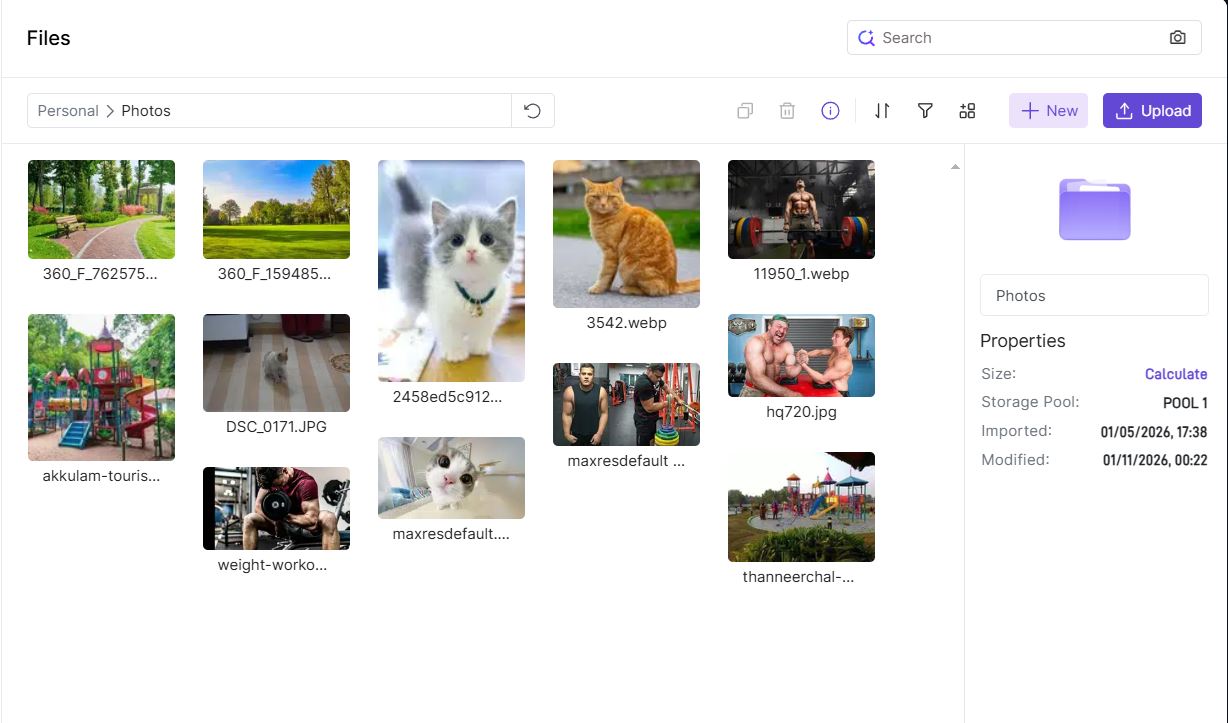Viewport: 1228px width, 723px height.
Task: Open the filter funnel menu
Action: (925, 111)
